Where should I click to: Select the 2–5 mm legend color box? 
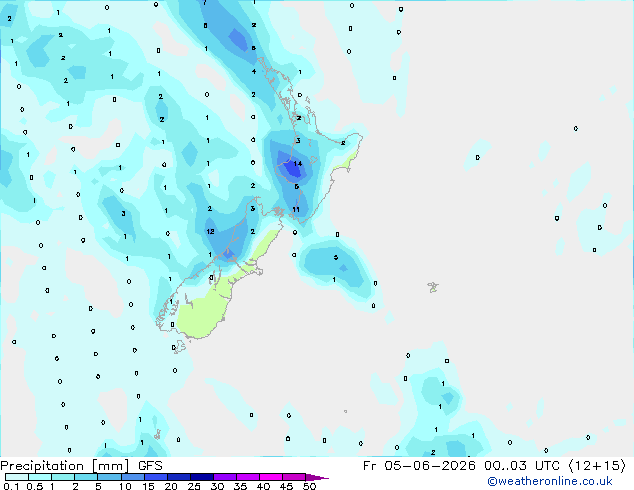tap(86, 477)
